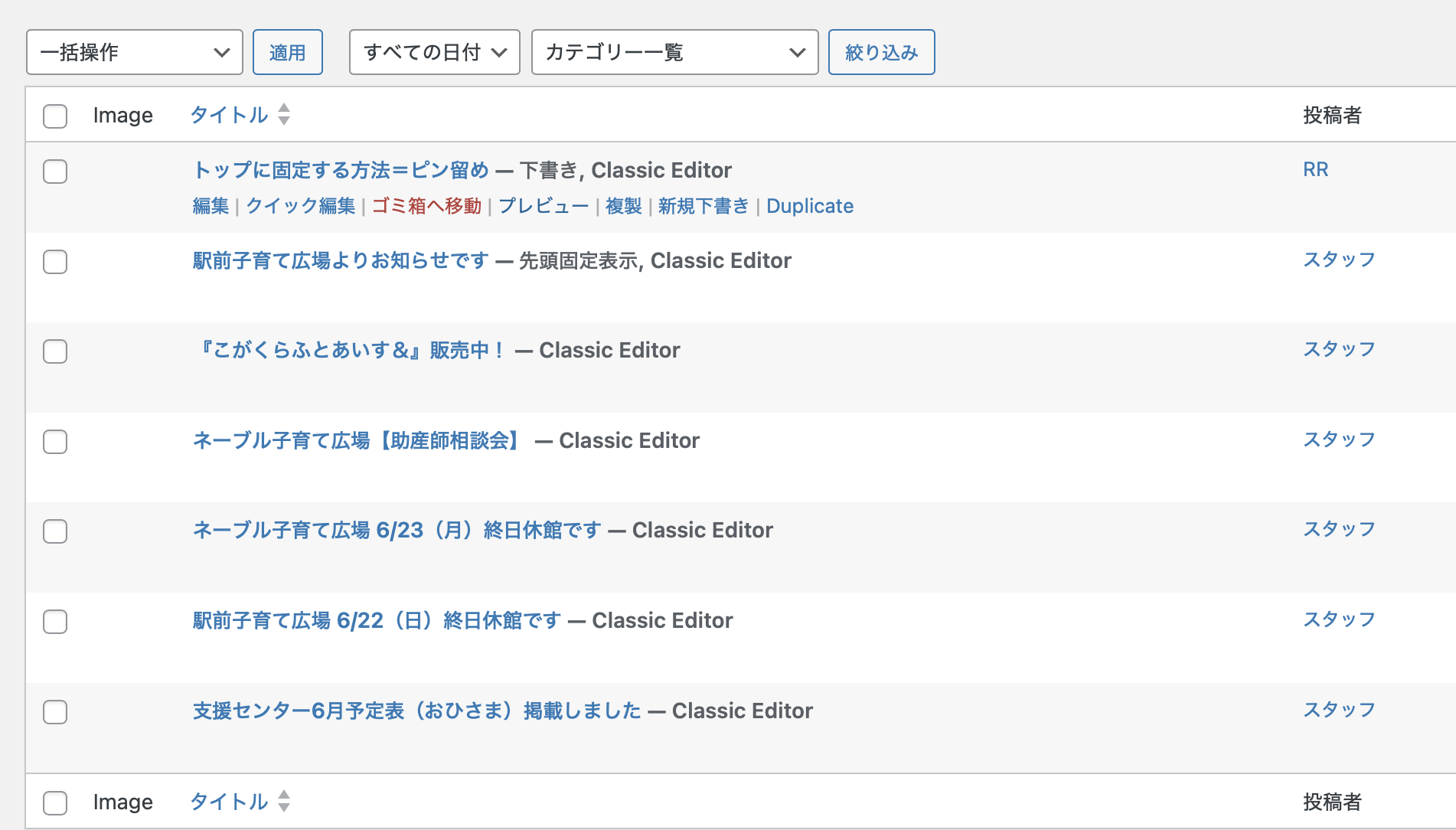Click author RR on the first post
The width and height of the screenshot is (1456, 830).
pos(1315,169)
